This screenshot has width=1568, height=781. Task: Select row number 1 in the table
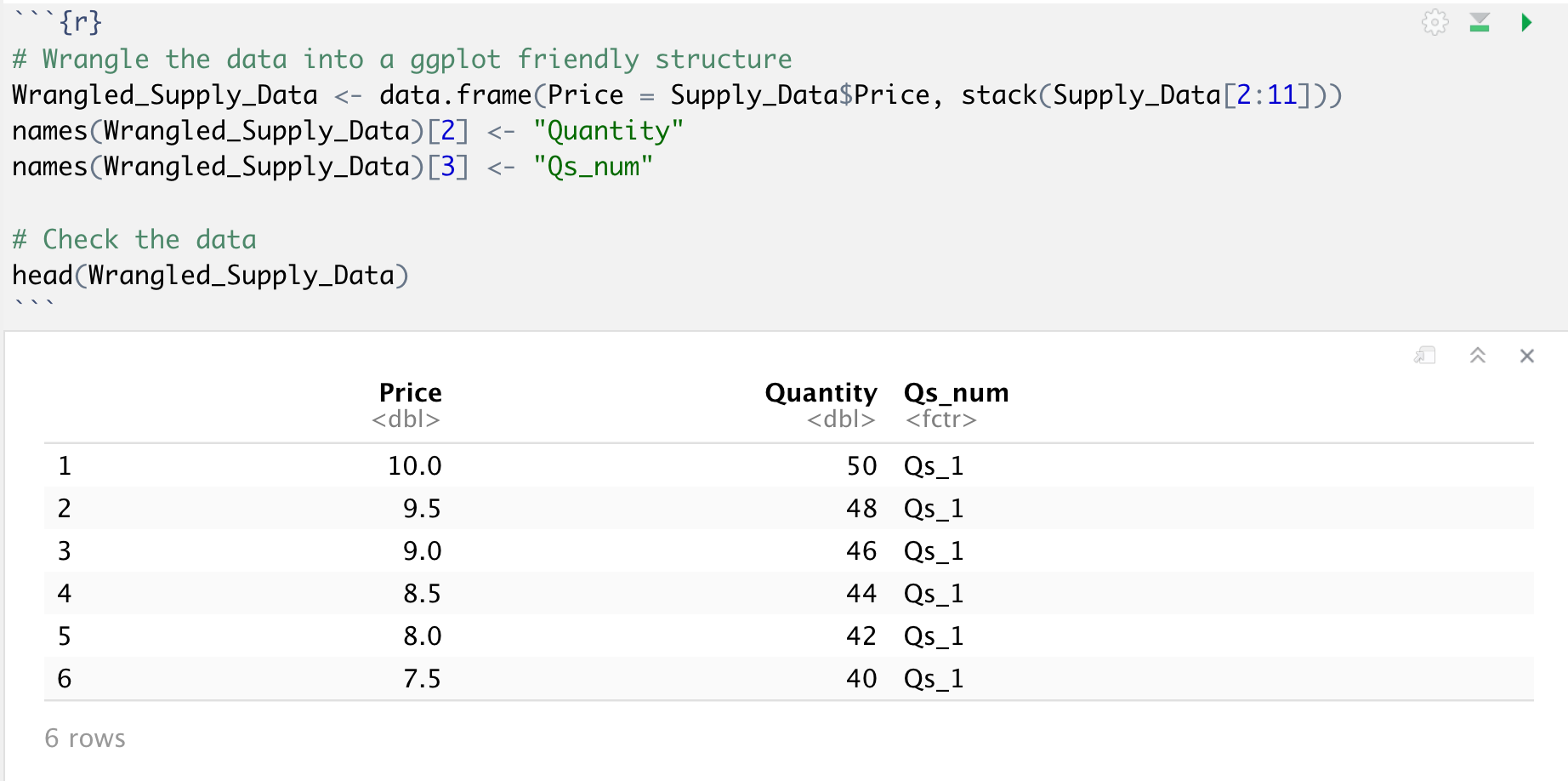tap(65, 466)
